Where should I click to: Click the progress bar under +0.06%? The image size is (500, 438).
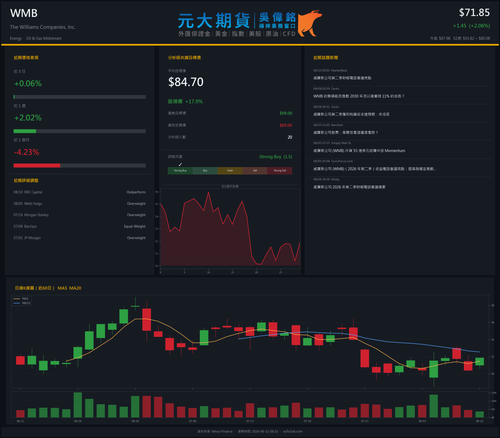point(80,97)
